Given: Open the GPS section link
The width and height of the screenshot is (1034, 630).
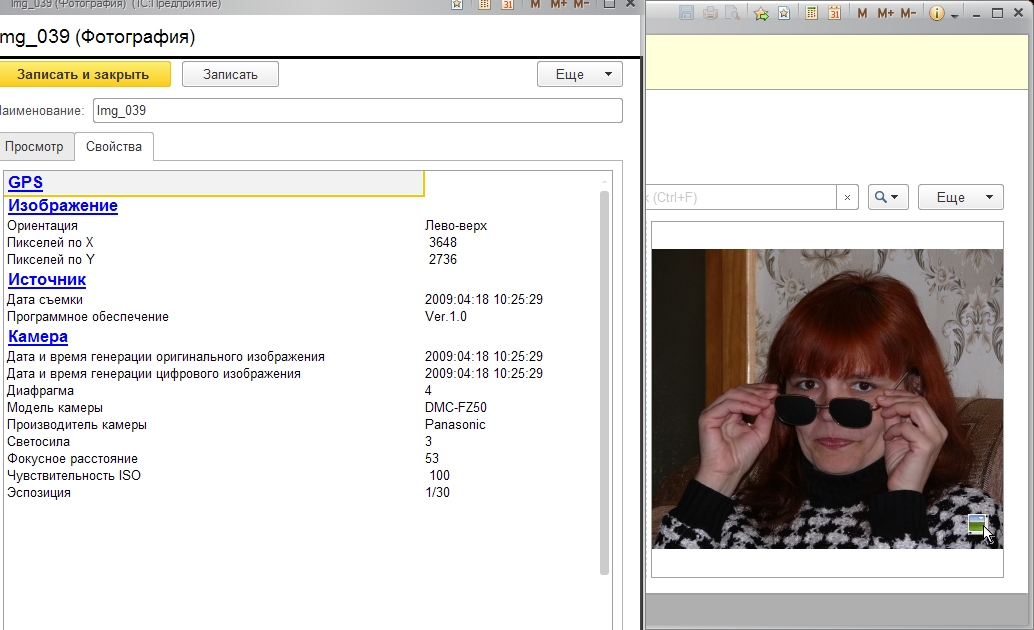Looking at the screenshot, I should (x=25, y=183).
